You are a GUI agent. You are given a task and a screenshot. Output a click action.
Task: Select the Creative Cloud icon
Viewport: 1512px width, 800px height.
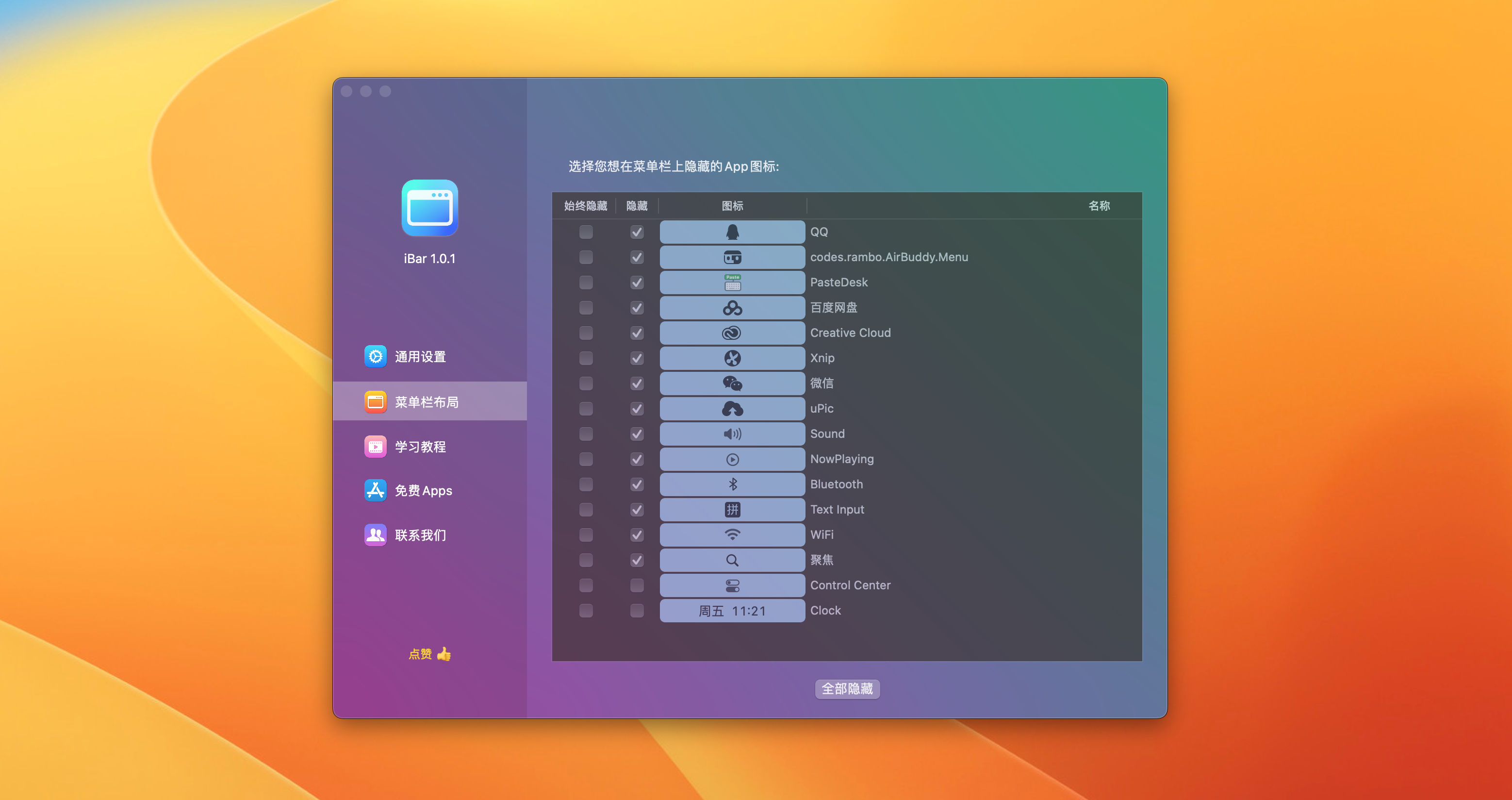coord(731,333)
